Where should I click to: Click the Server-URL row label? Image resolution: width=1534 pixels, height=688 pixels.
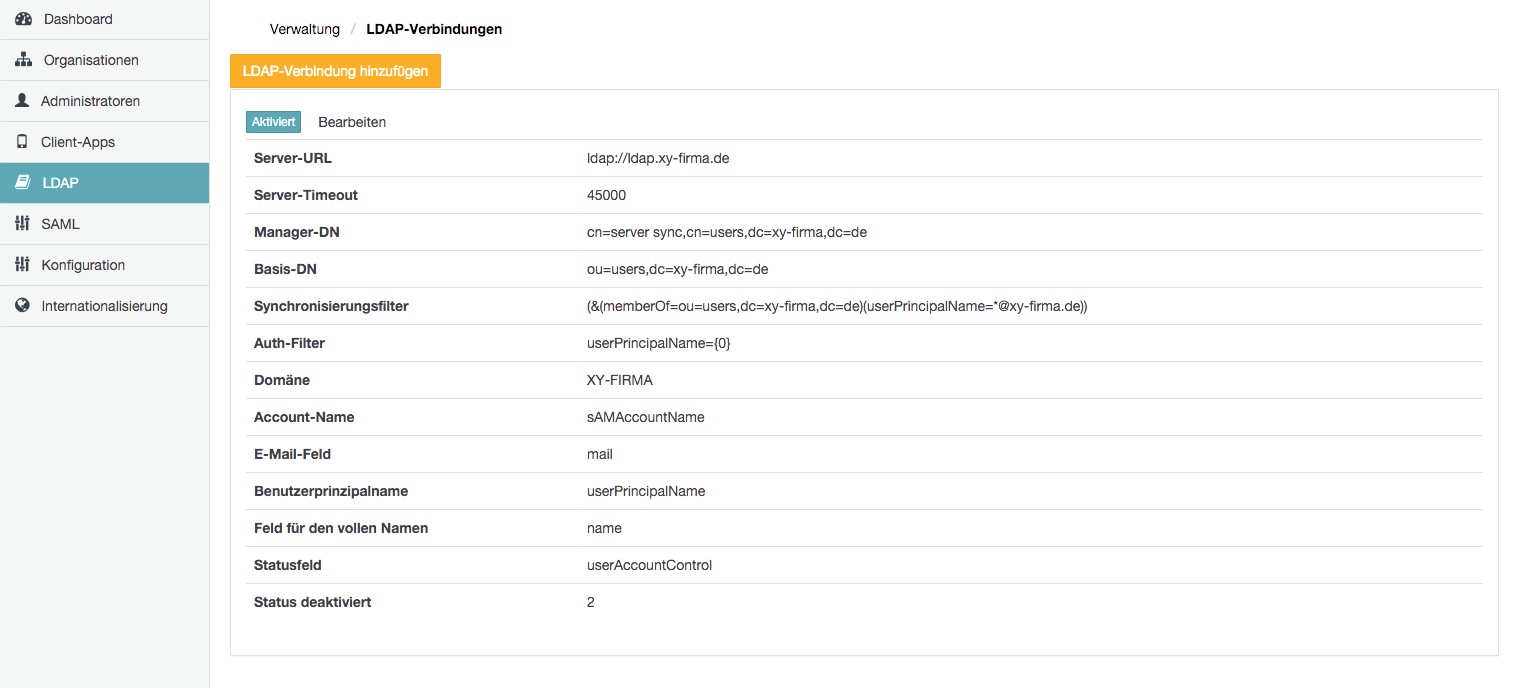(293, 158)
